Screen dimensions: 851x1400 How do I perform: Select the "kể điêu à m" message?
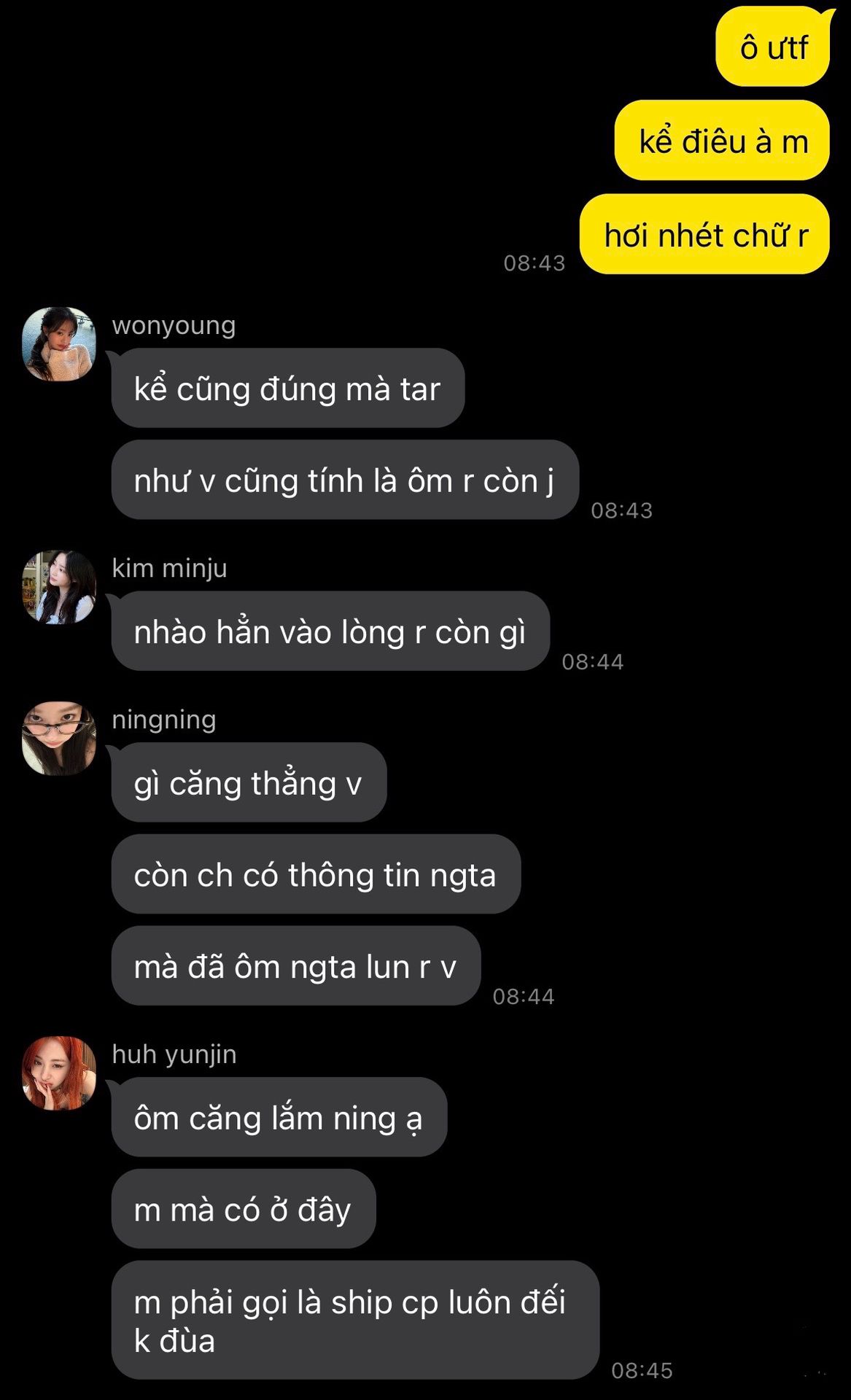(x=723, y=140)
